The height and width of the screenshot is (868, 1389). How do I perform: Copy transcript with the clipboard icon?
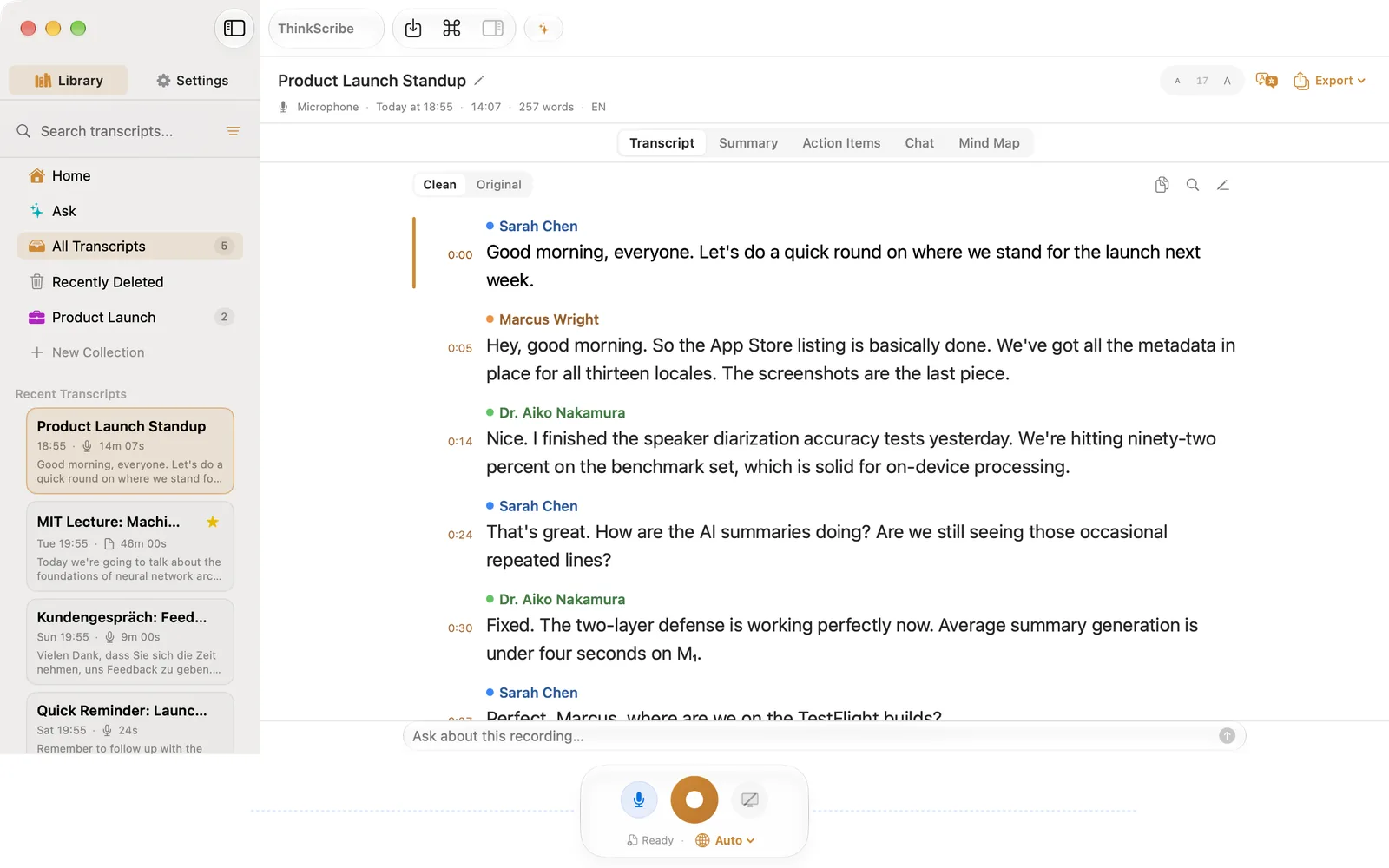1162,185
